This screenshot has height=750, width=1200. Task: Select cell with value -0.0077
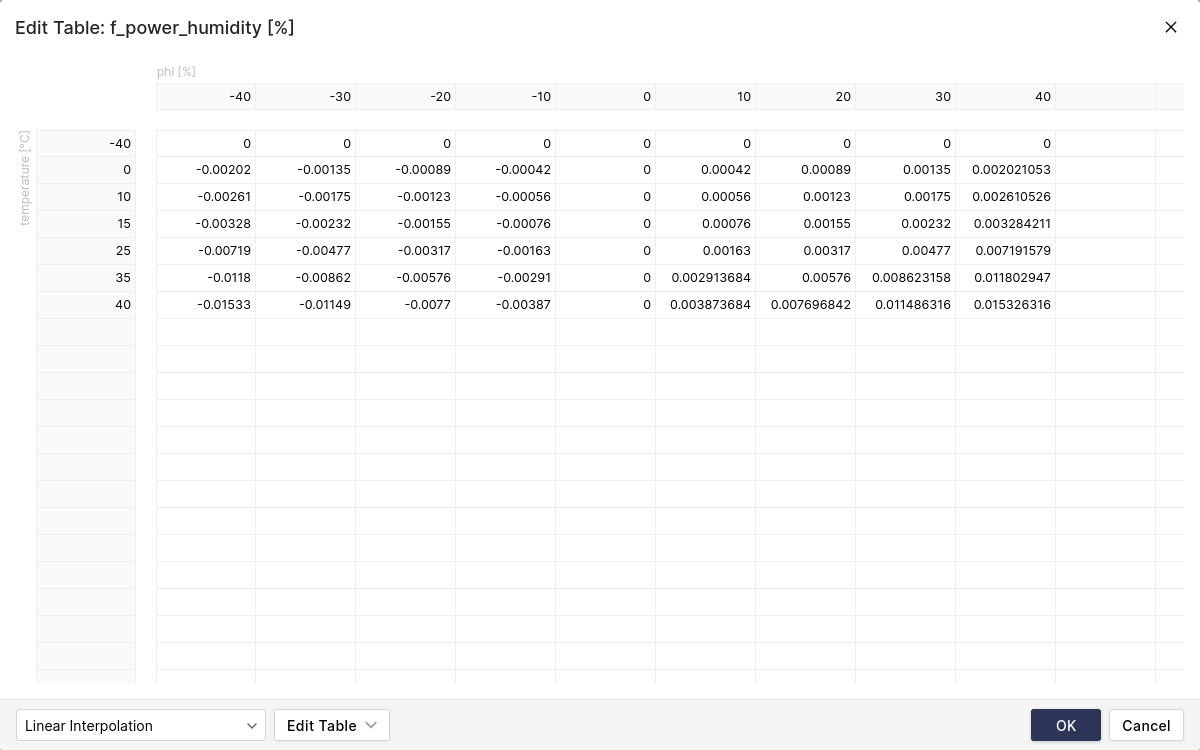point(406,305)
